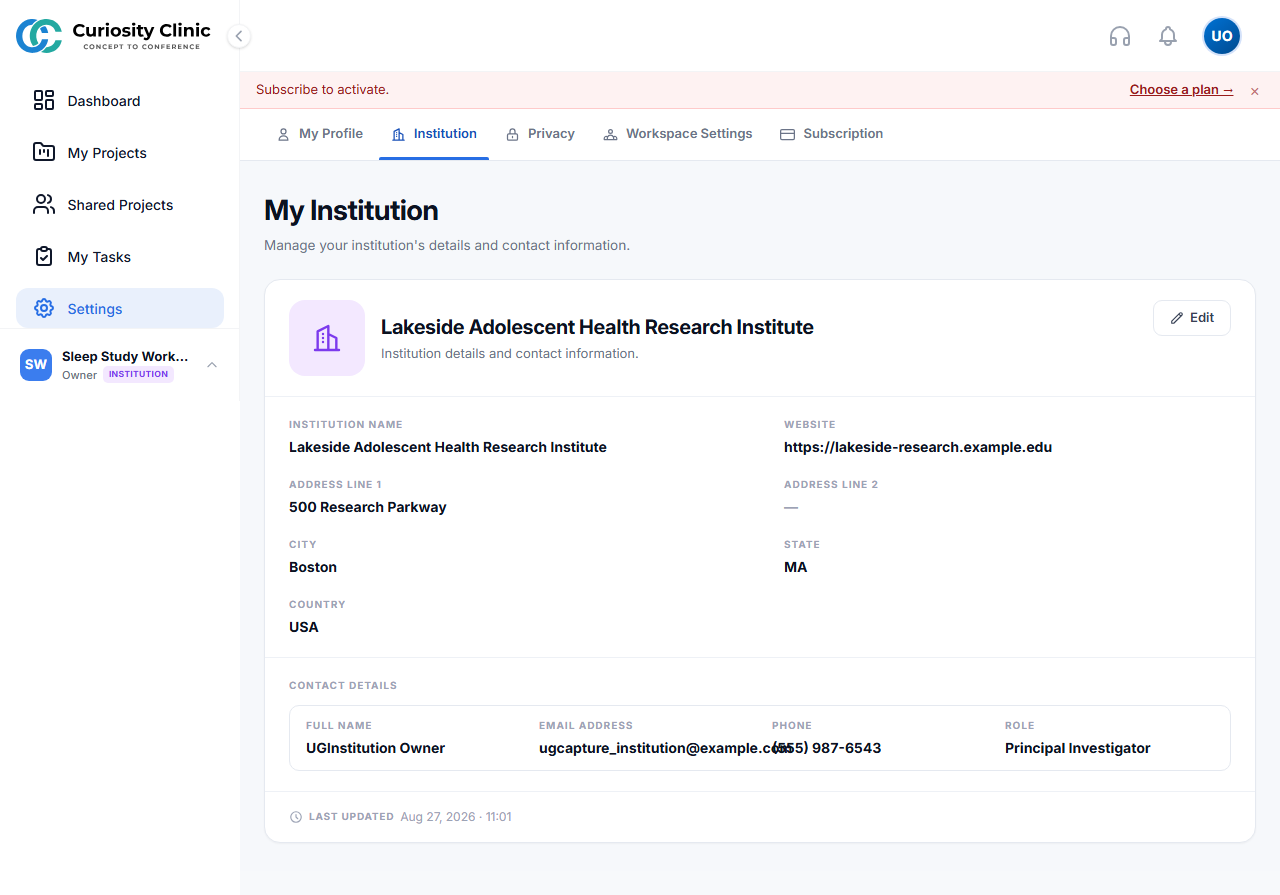1280x895 pixels.
Task: Dismiss the subscribe banner
Action: pos(1255,91)
